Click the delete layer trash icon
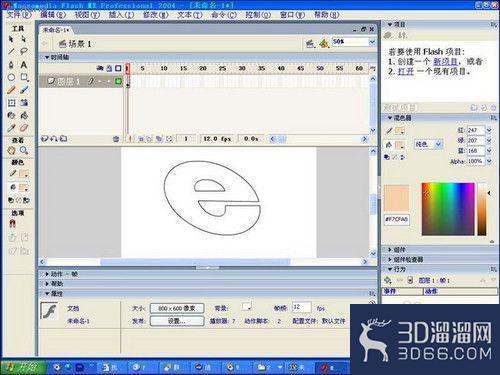The image size is (500, 375). click(116, 139)
